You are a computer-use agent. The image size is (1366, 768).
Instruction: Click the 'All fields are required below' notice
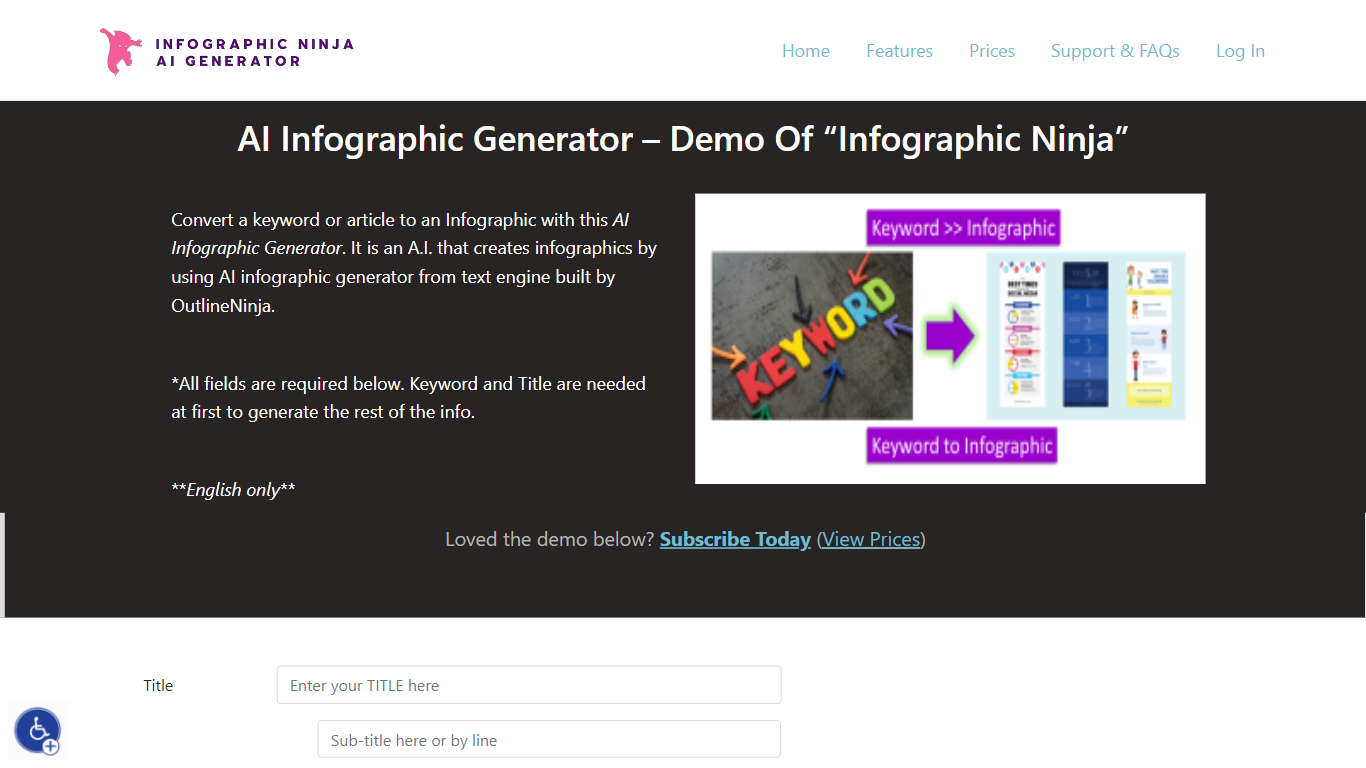pyautogui.click(x=408, y=397)
